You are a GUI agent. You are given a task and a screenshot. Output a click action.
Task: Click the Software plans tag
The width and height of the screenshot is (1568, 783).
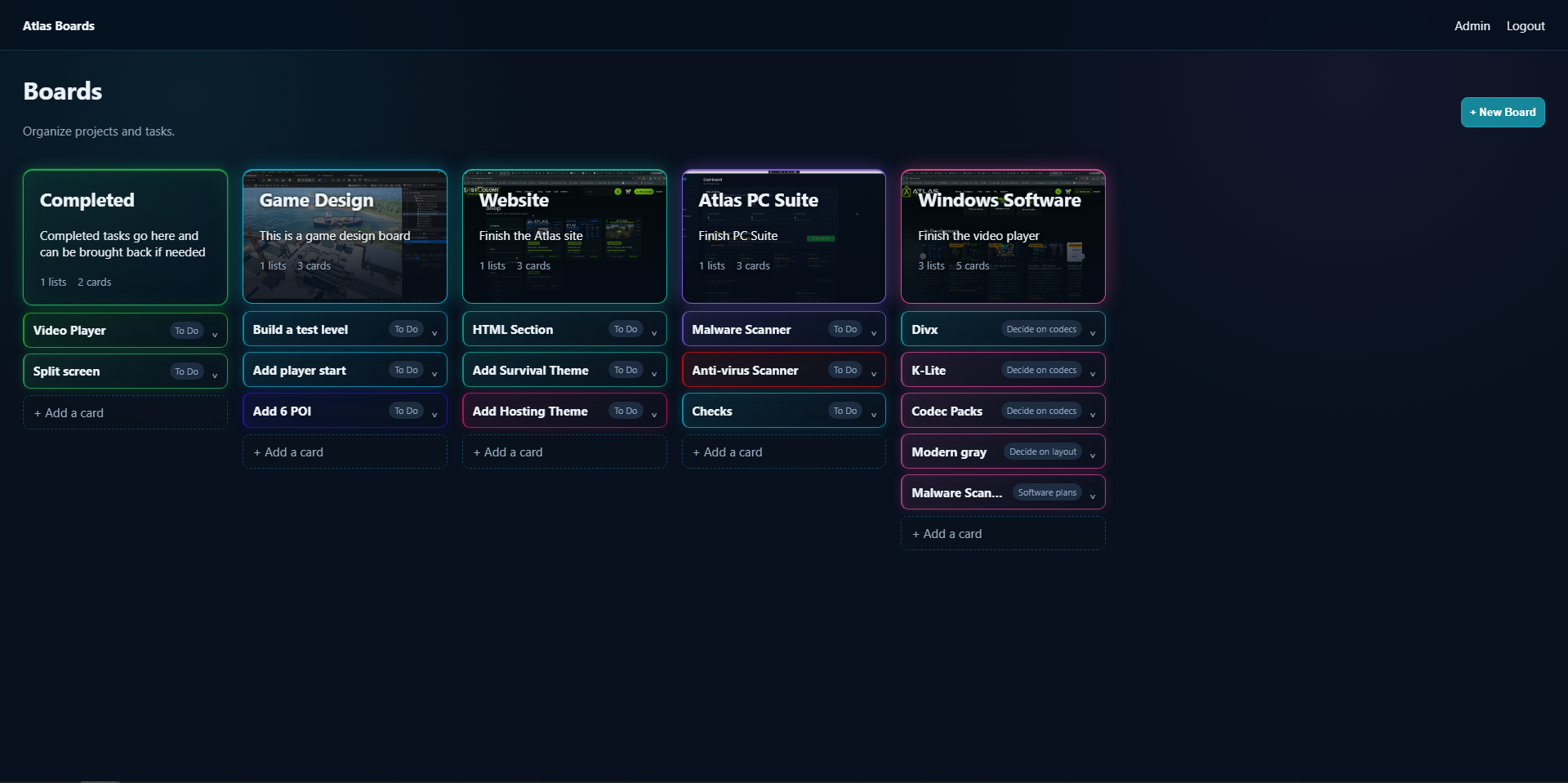pyautogui.click(x=1047, y=492)
